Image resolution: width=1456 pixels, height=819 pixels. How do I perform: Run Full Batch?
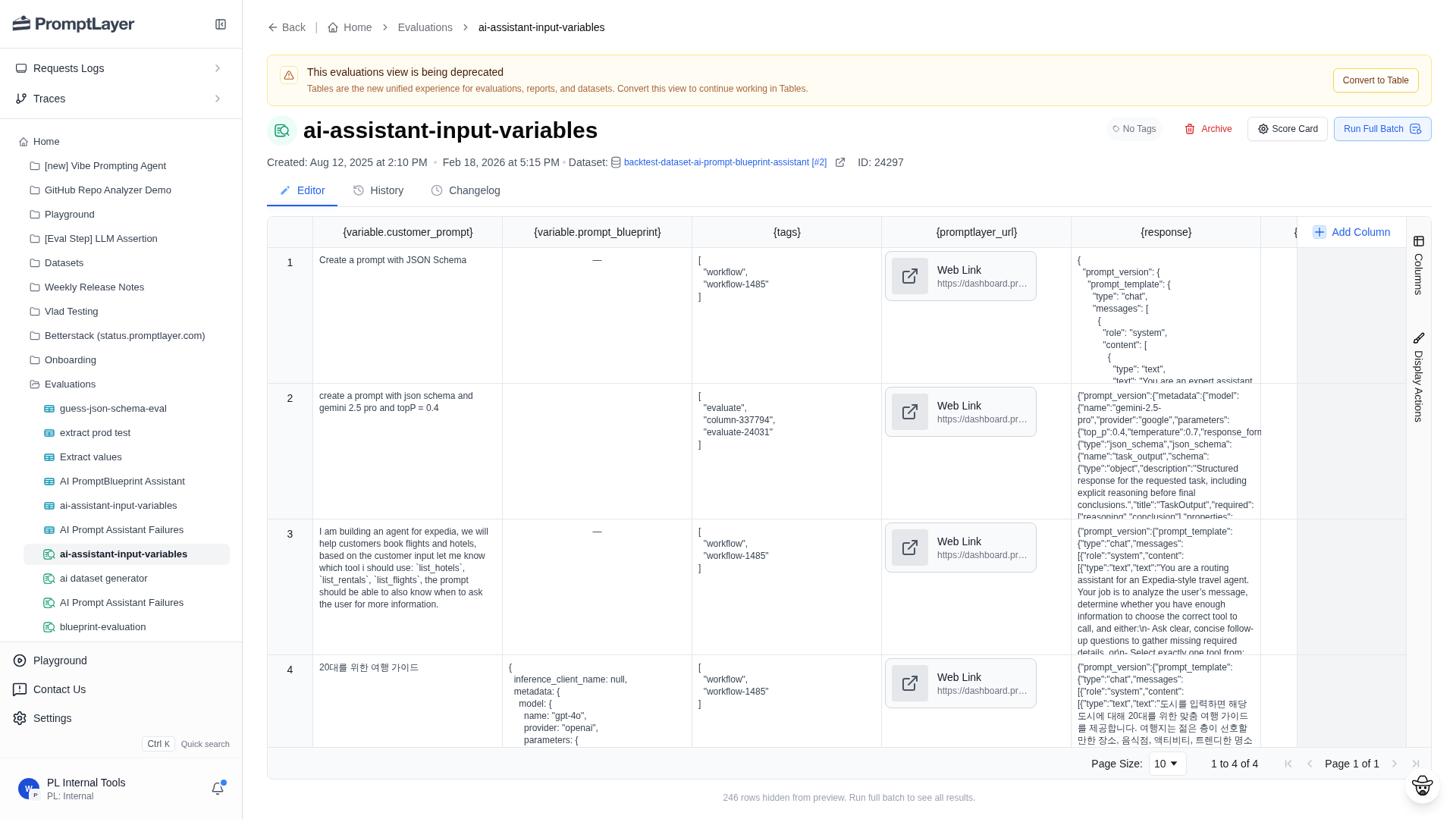pos(1382,129)
